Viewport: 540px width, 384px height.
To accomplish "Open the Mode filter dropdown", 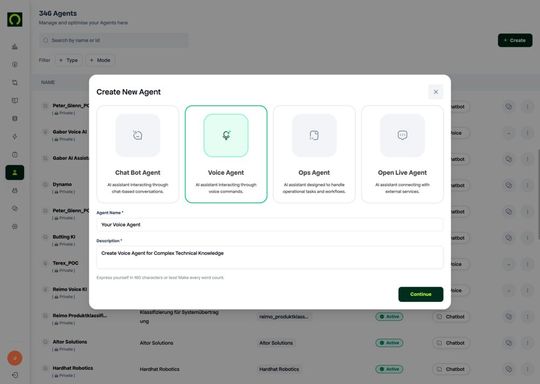I will [100, 60].
